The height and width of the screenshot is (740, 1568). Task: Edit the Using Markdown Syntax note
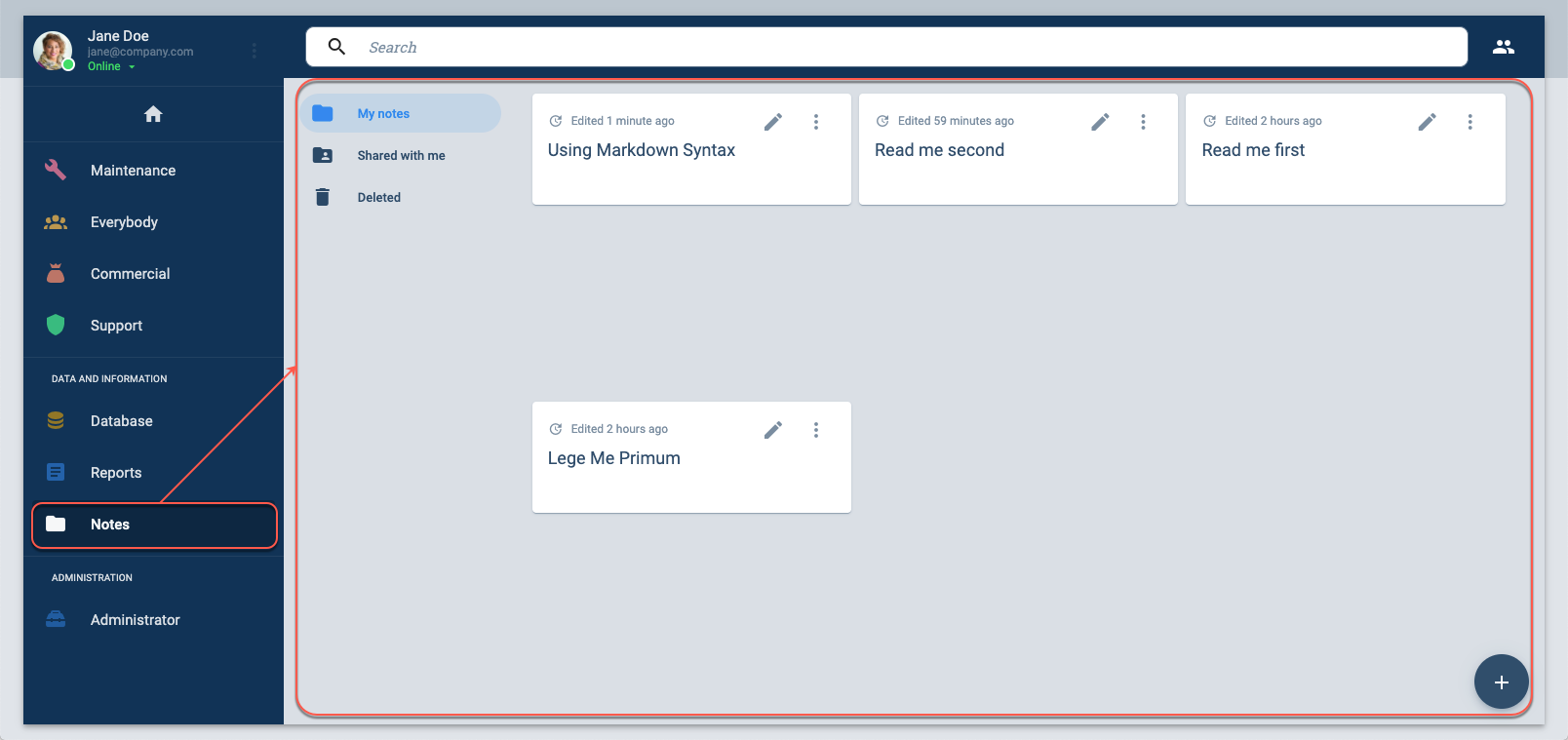point(773,122)
